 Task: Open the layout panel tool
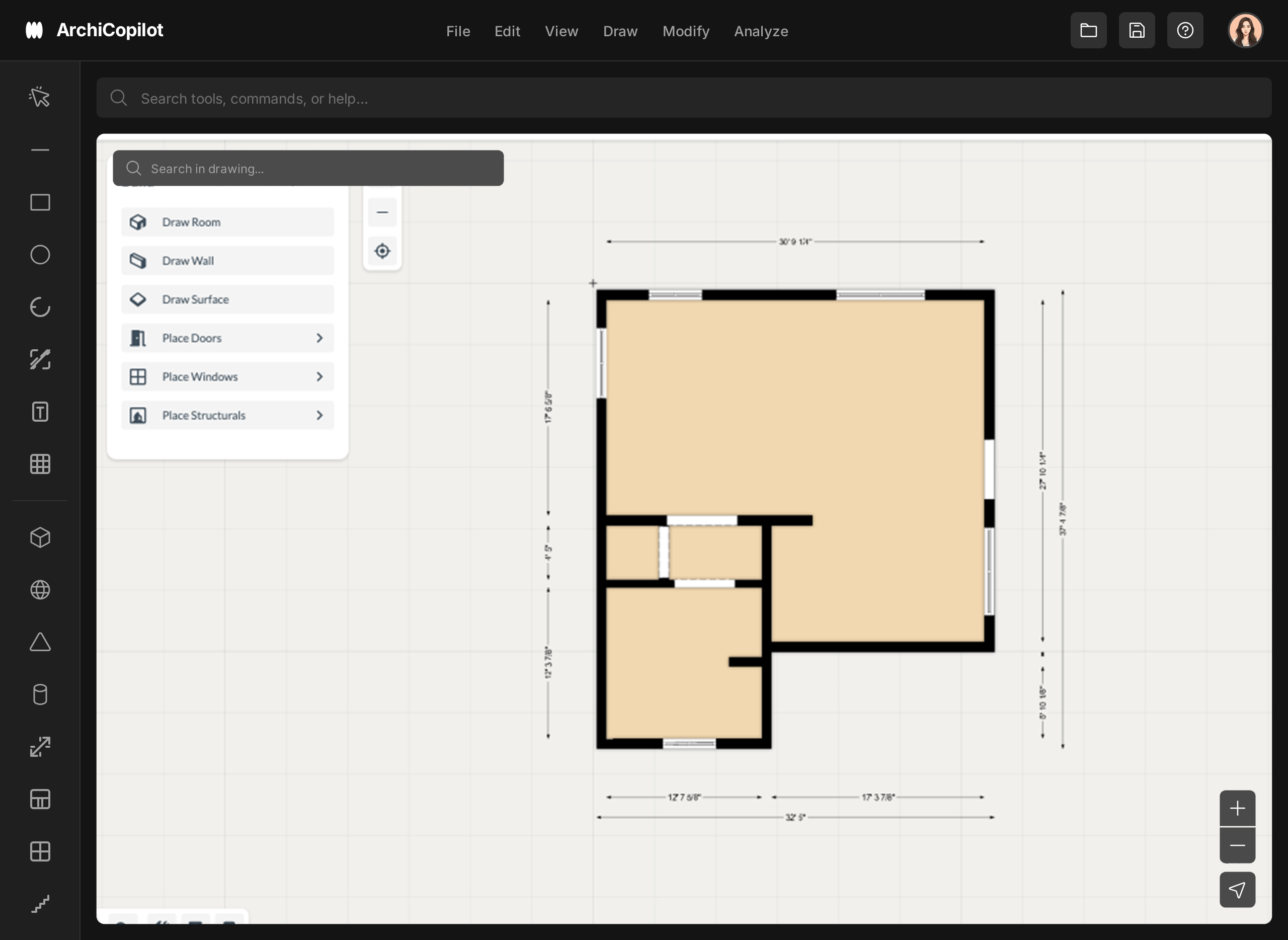coord(40,800)
